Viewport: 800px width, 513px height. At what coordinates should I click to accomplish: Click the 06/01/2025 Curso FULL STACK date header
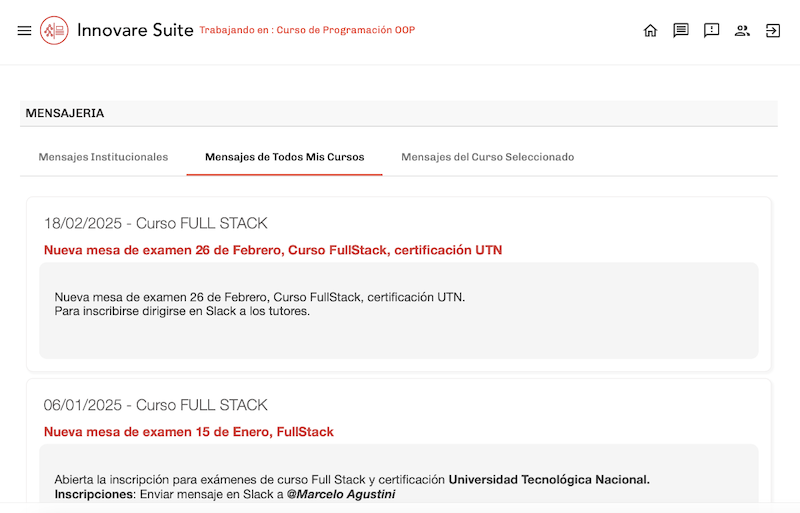coord(155,405)
